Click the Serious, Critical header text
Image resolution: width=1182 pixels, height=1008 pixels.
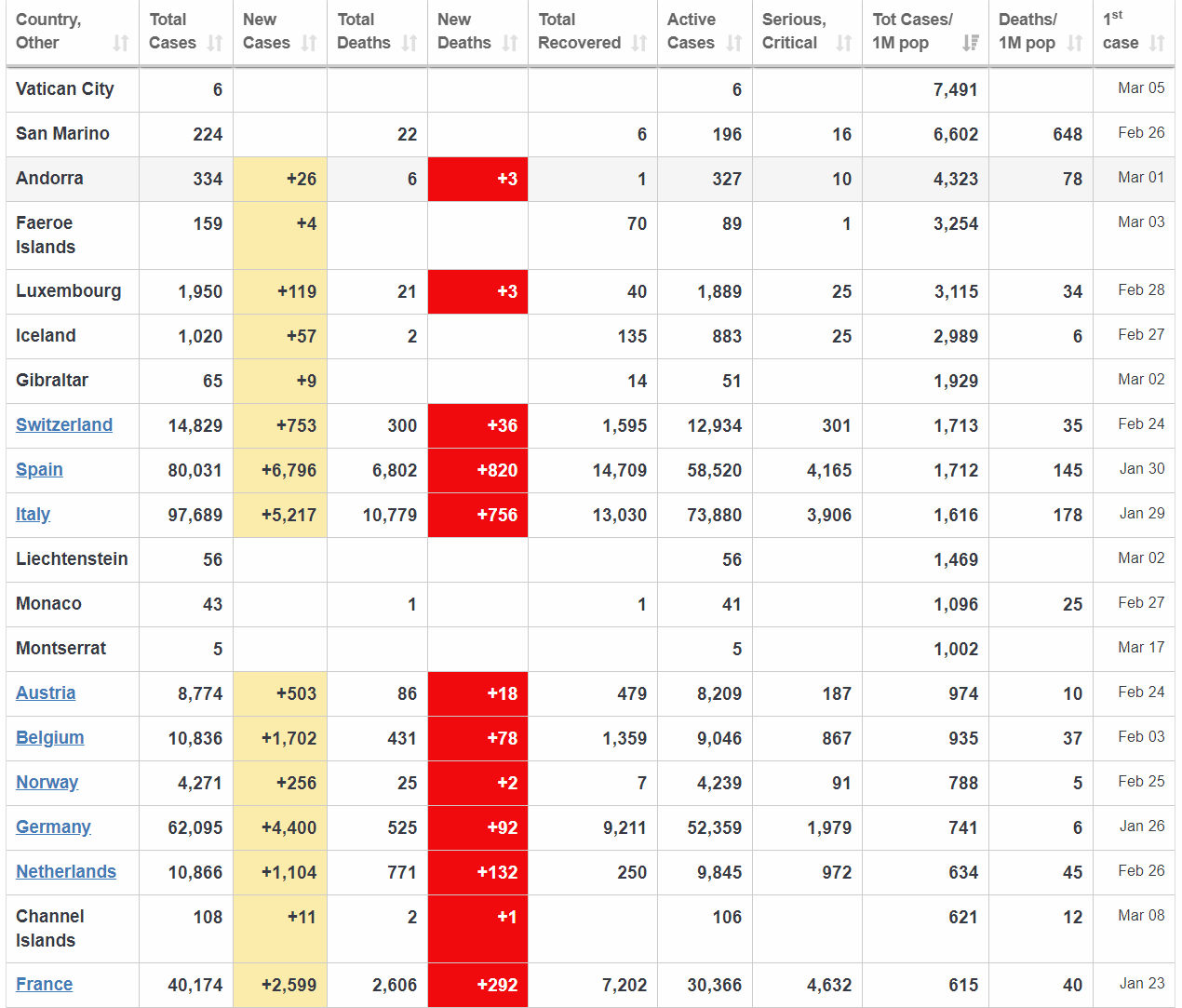794,31
